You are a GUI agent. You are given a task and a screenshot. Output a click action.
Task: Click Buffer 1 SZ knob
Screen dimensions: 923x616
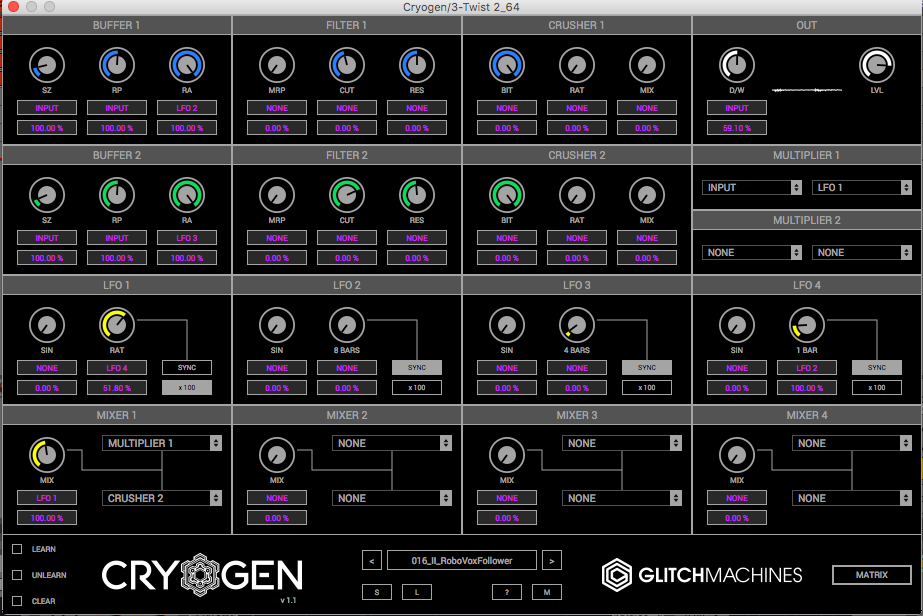(47, 65)
